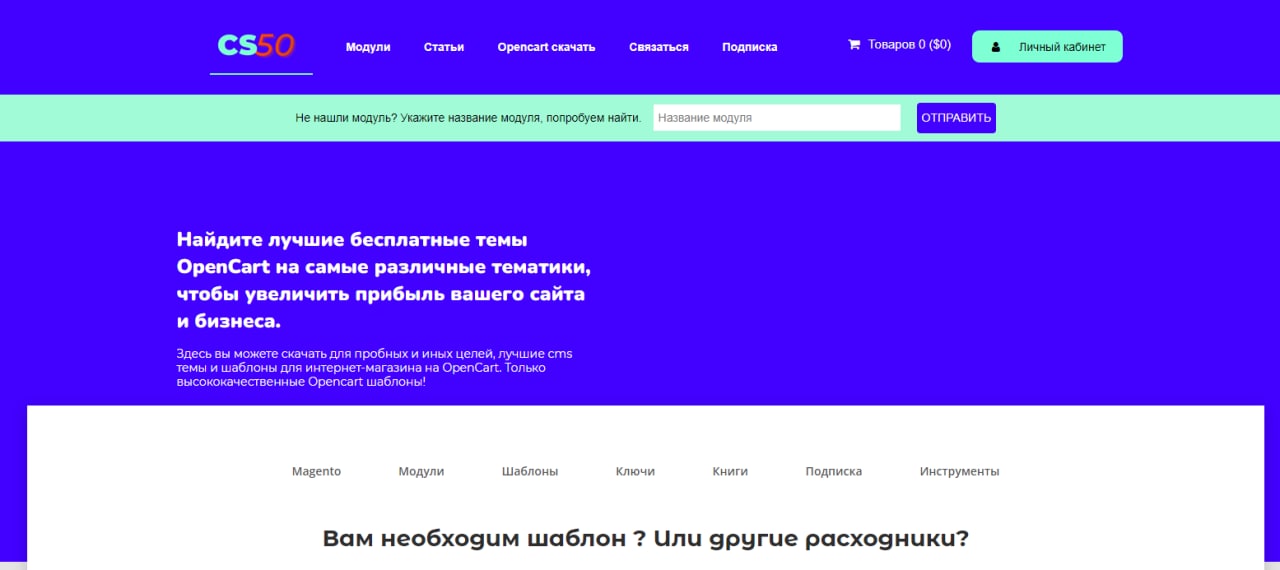Click the text Не нашли модуль? Укажите название модуля
The image size is (1280, 570).
(468, 118)
